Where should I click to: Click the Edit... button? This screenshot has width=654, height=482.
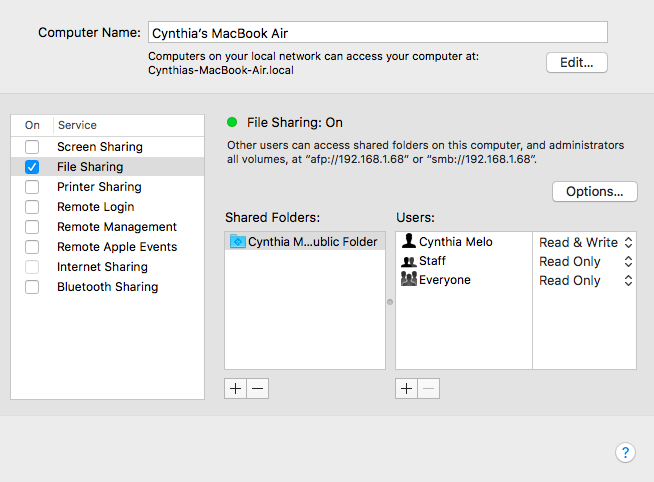point(576,62)
